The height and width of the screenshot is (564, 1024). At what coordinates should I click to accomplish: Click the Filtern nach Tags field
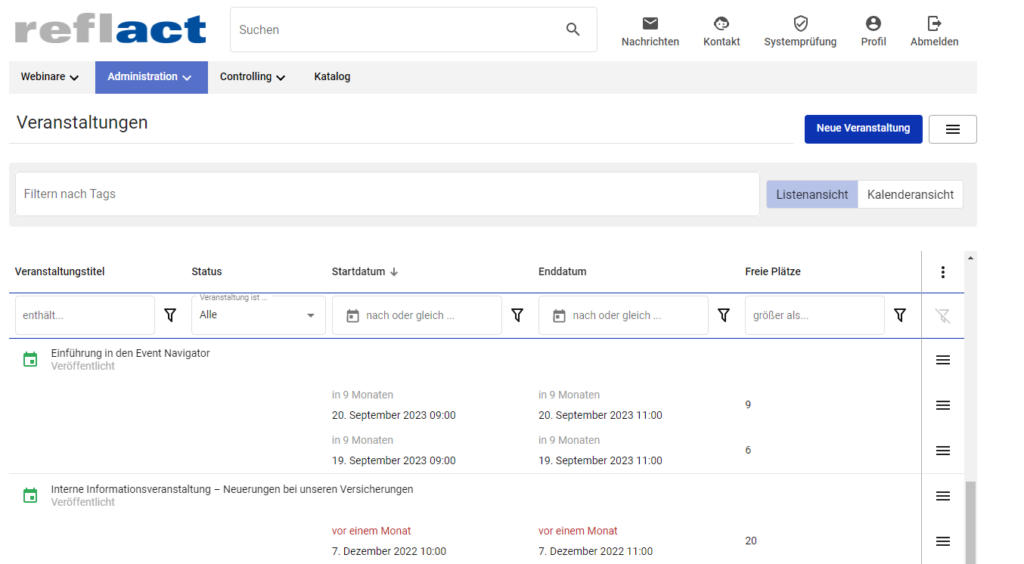[x=387, y=194]
